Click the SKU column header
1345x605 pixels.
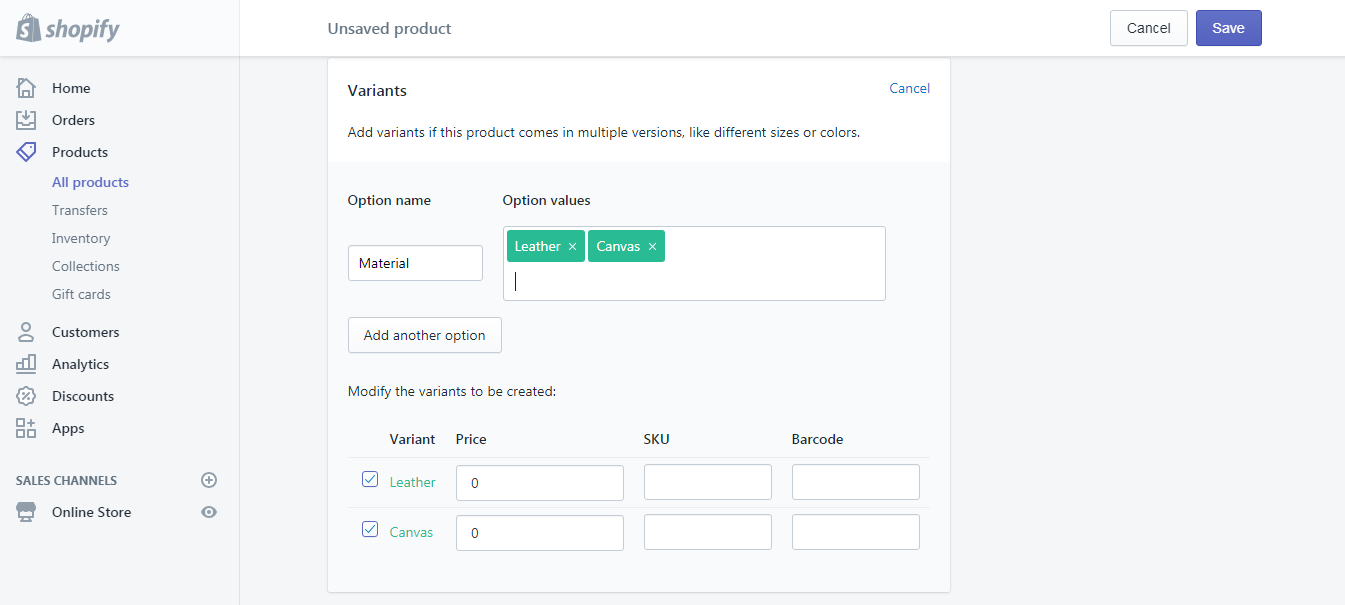[x=657, y=439]
